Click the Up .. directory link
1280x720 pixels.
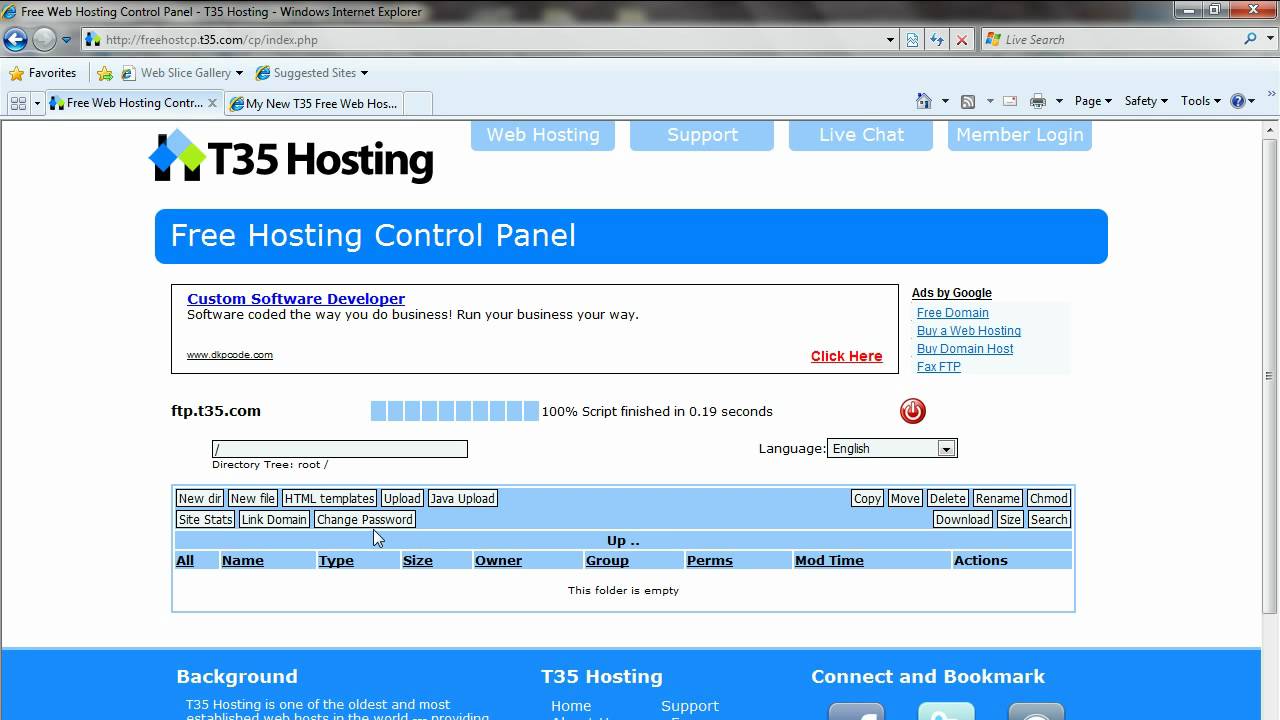click(x=623, y=540)
